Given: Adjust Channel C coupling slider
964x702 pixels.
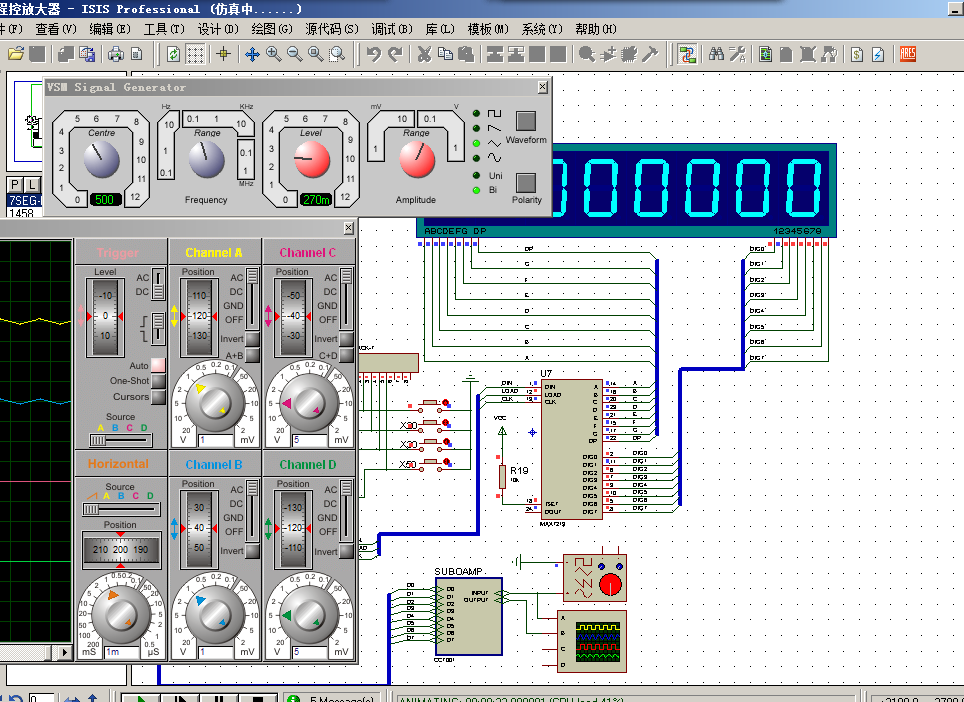Looking at the screenshot, I should (x=346, y=299).
